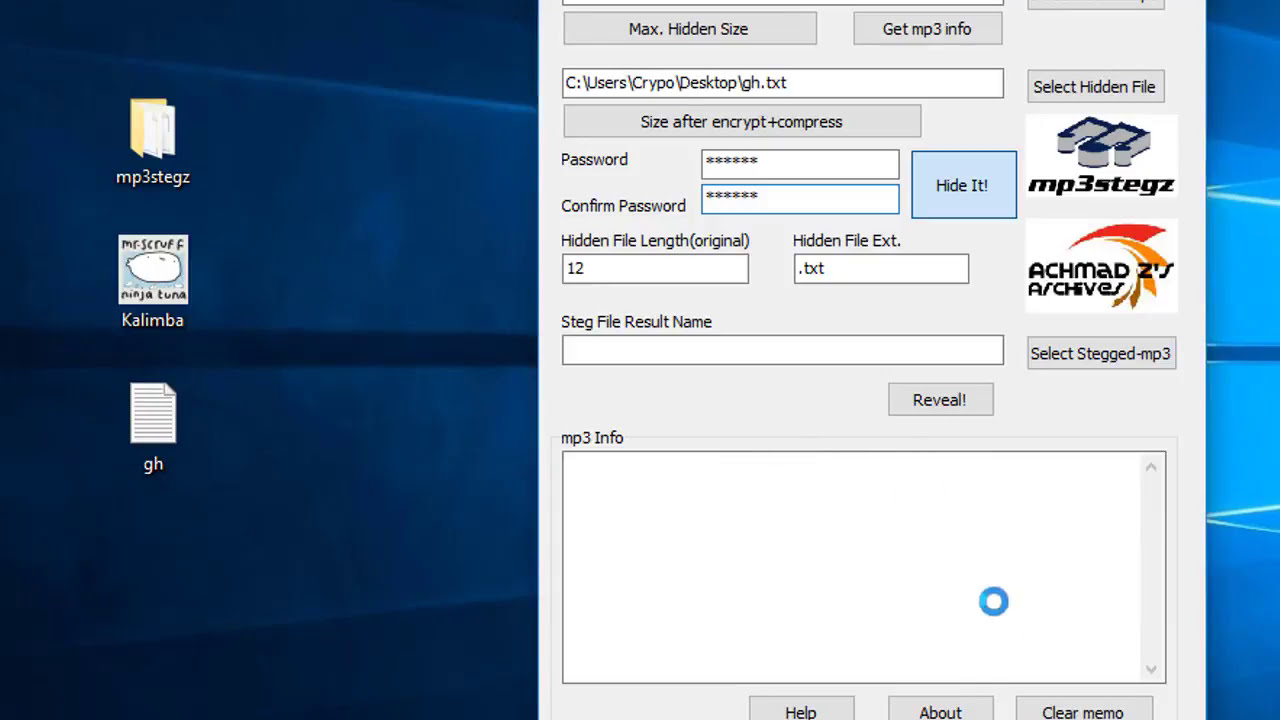The width and height of the screenshot is (1280, 720).
Task: Click the Get mp3 info button
Action: [926, 29]
